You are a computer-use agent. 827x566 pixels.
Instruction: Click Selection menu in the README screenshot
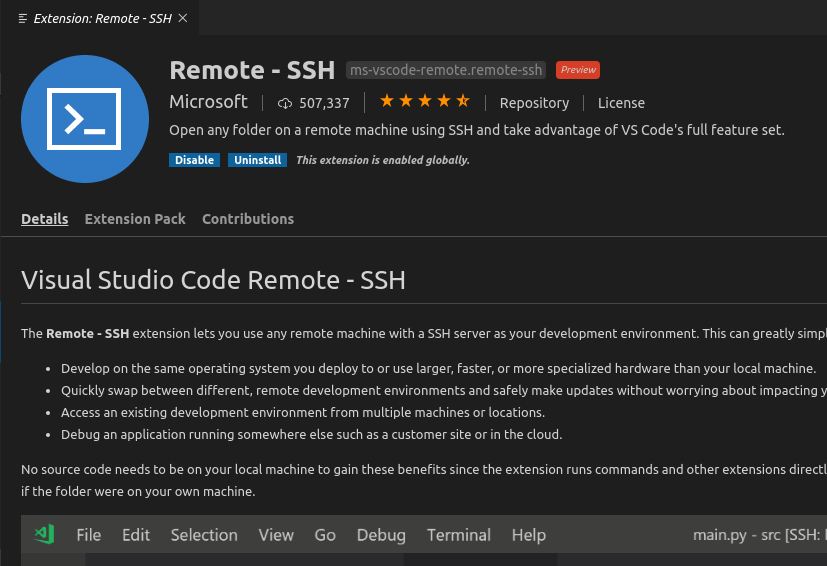(204, 535)
